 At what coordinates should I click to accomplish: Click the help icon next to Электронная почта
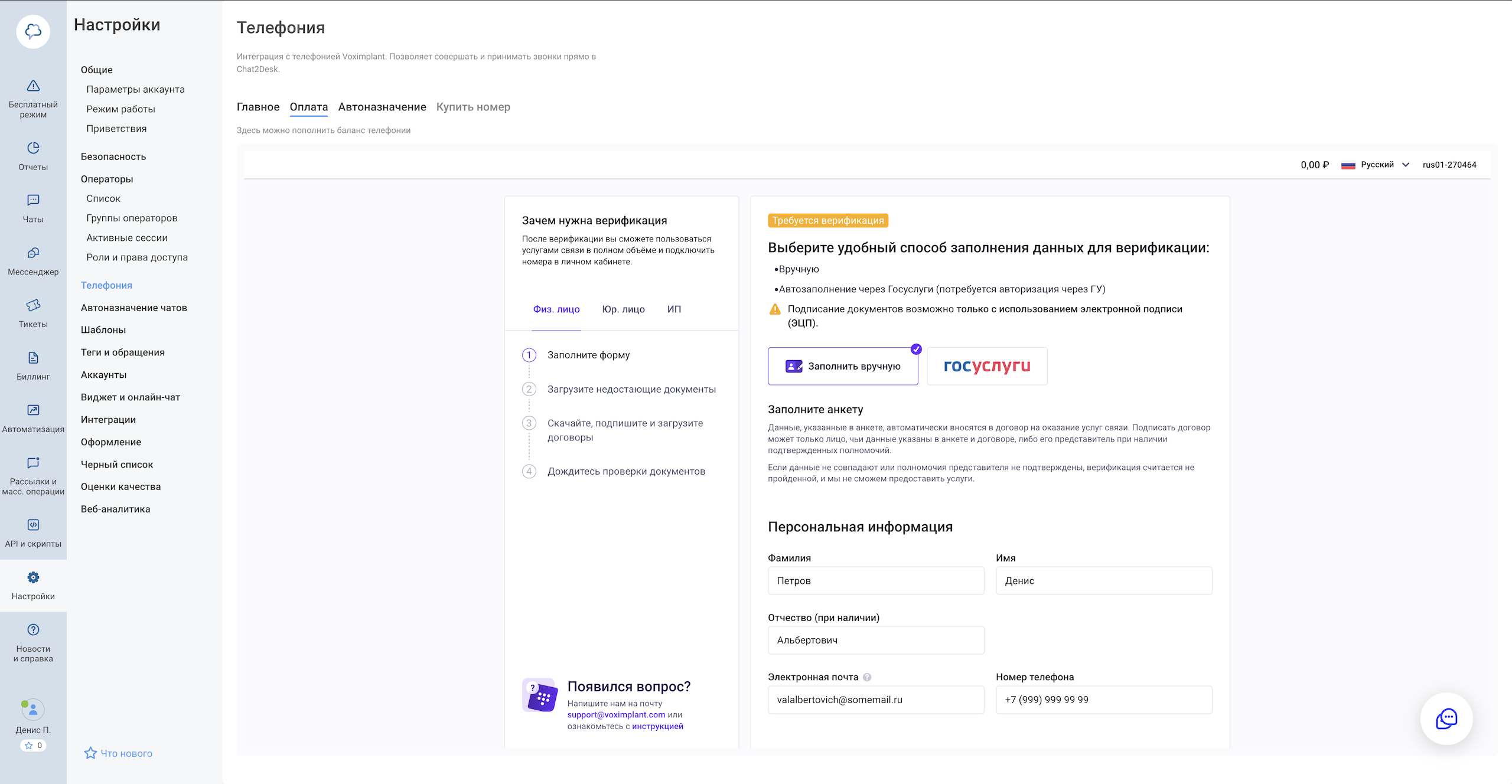click(x=867, y=677)
